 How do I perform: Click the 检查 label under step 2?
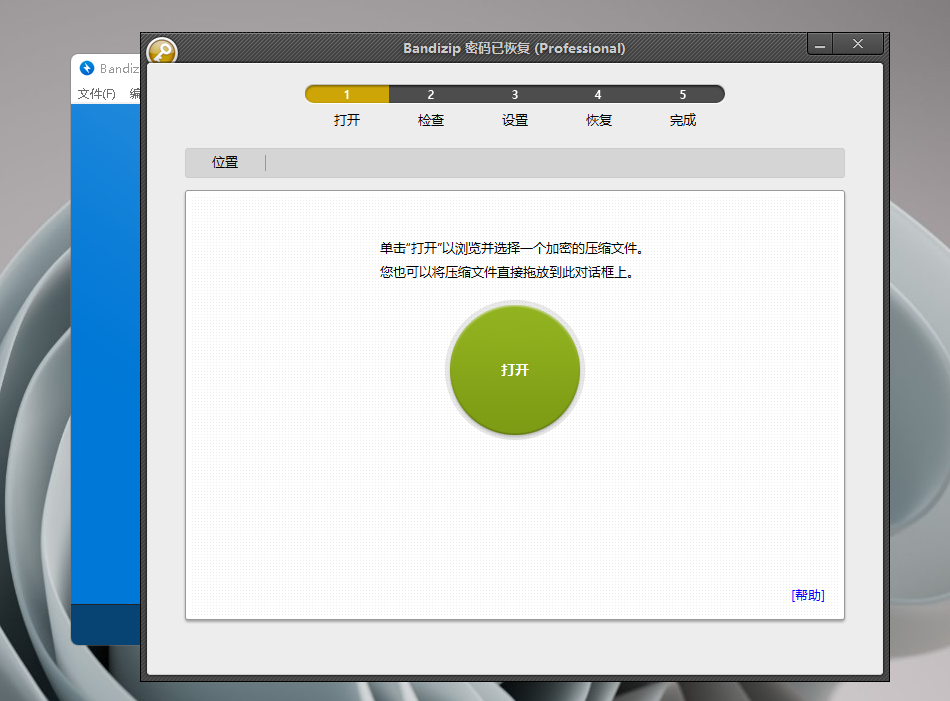pyautogui.click(x=431, y=120)
